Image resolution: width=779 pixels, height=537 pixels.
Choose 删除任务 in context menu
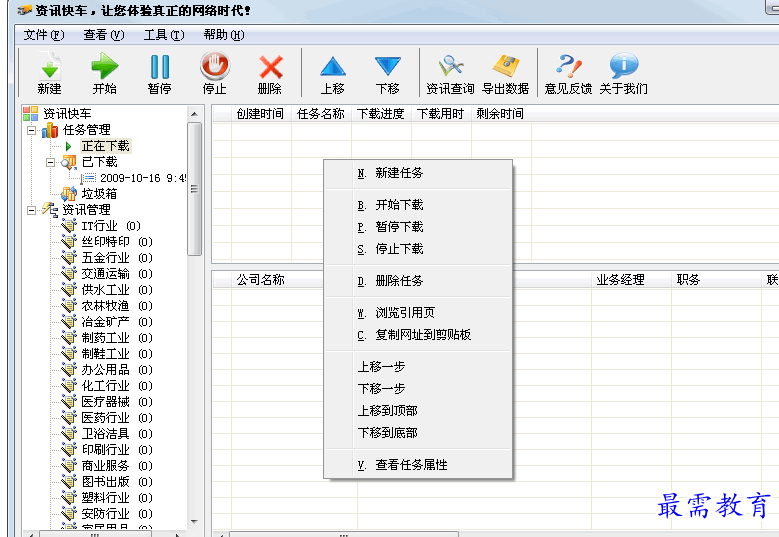[418, 281]
